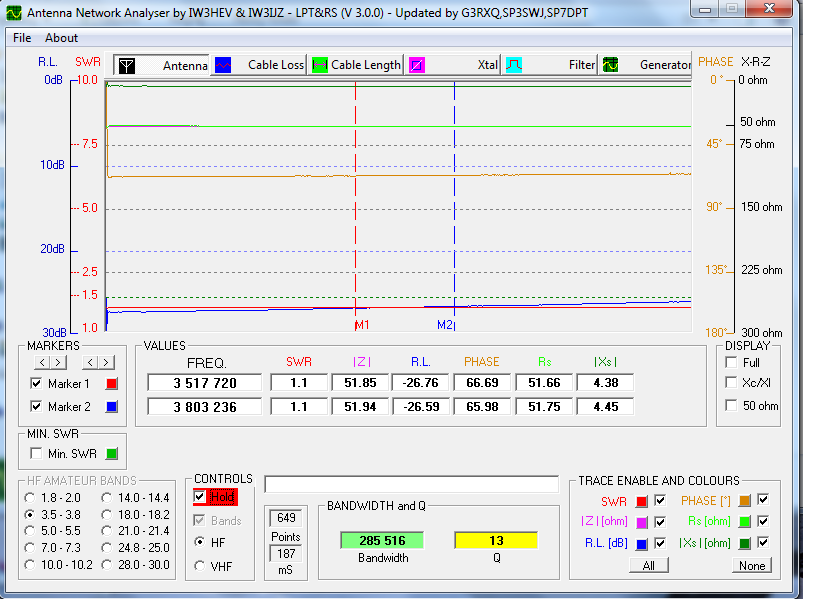Click the Marker 1 frequency field
Screen dimensions: 819x599
[204, 383]
